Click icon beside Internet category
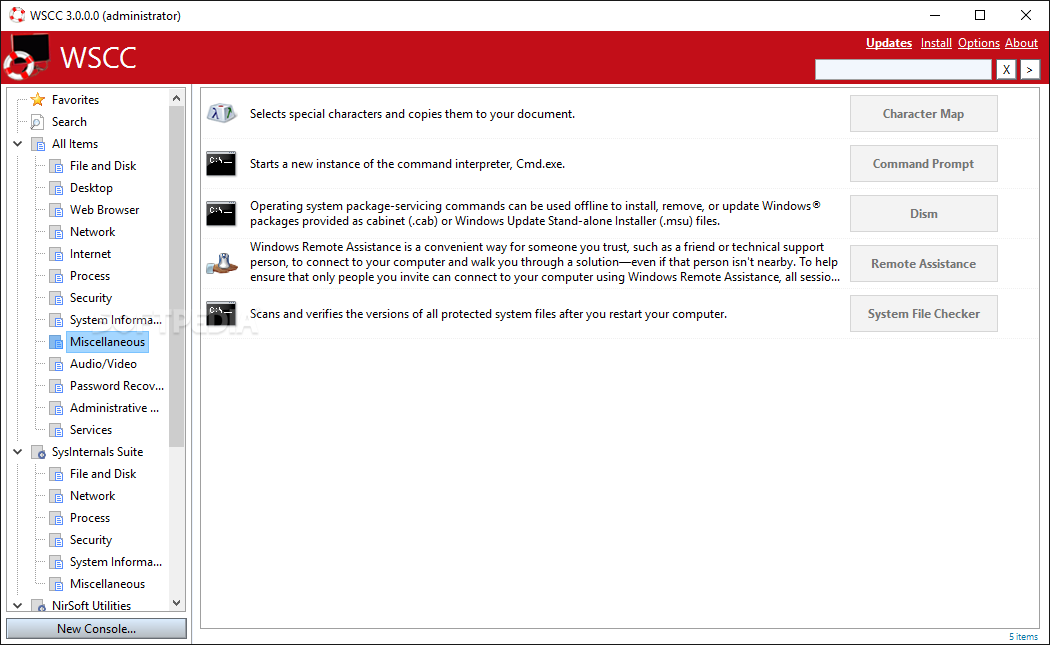Screen dimensions: 1050x645 click(x=58, y=255)
